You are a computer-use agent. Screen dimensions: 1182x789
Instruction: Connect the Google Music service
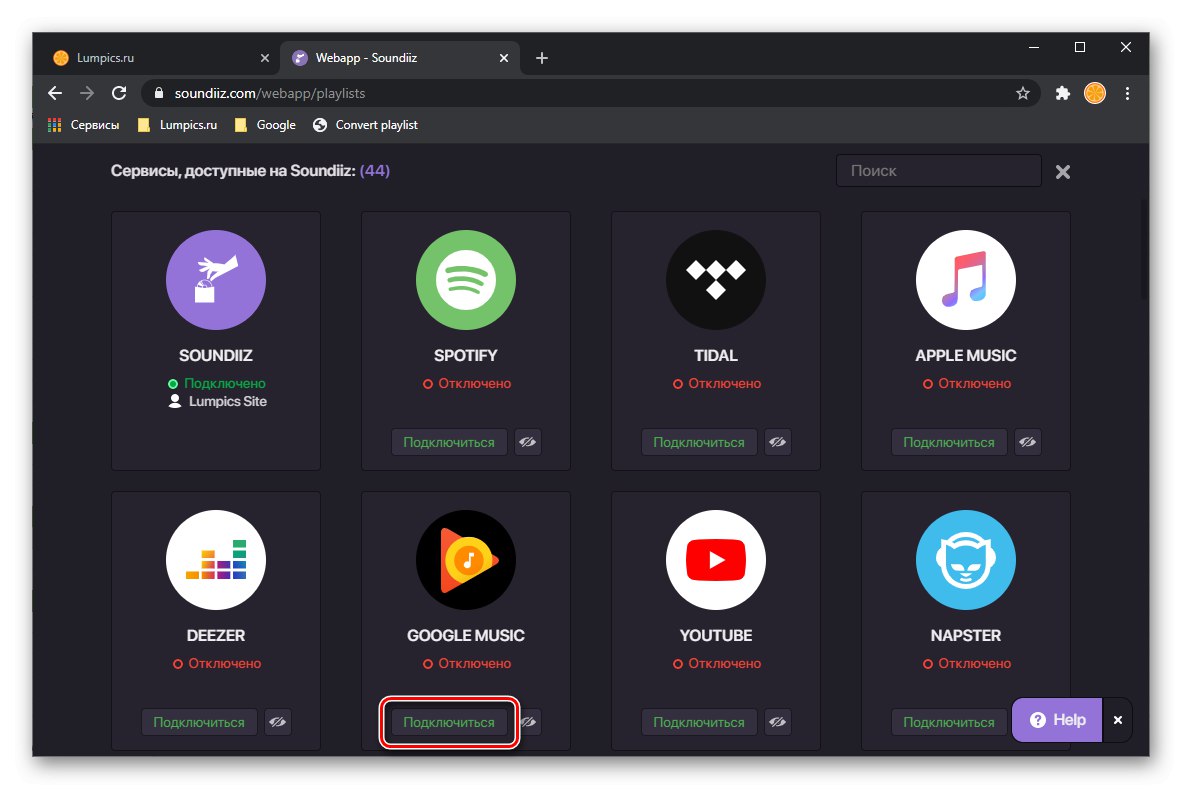[x=449, y=722]
